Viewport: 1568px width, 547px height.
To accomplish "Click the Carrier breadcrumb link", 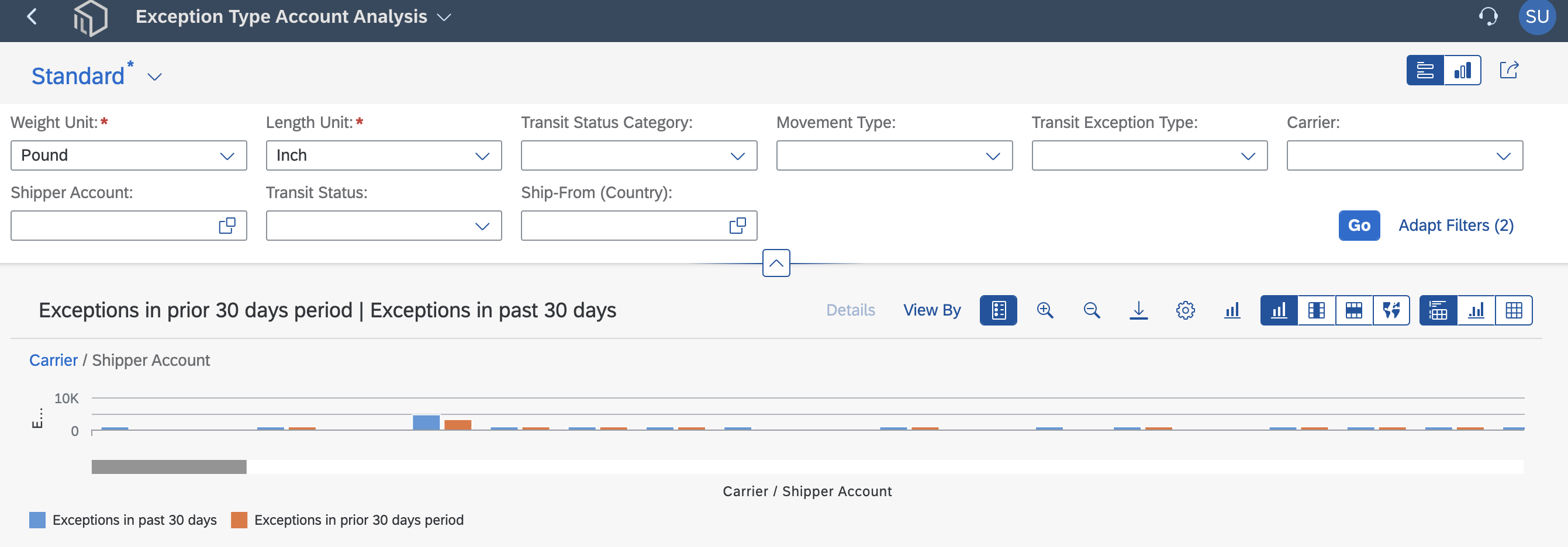I will pyautogui.click(x=54, y=360).
